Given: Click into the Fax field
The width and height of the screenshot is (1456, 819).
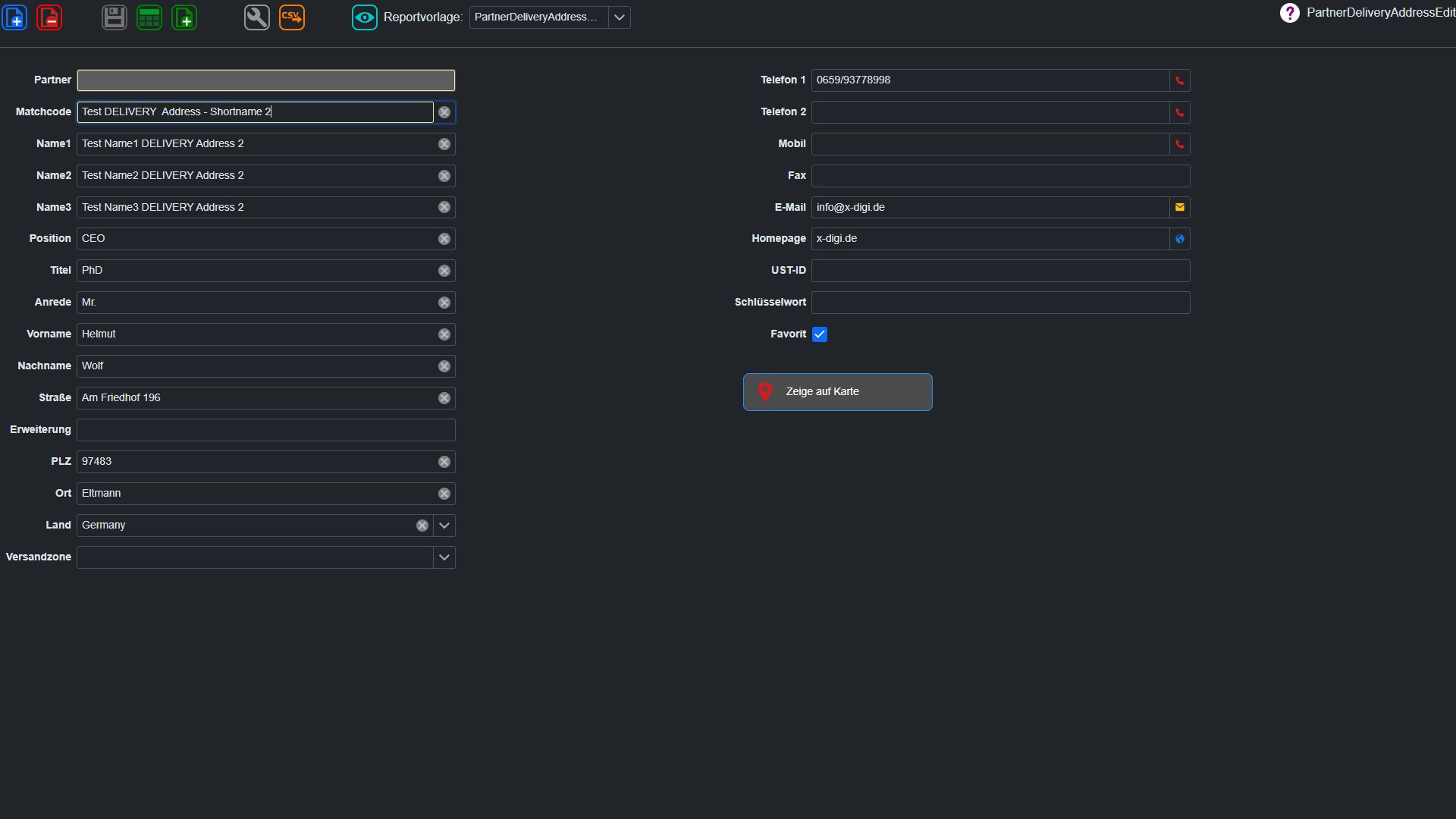Looking at the screenshot, I should (1001, 176).
